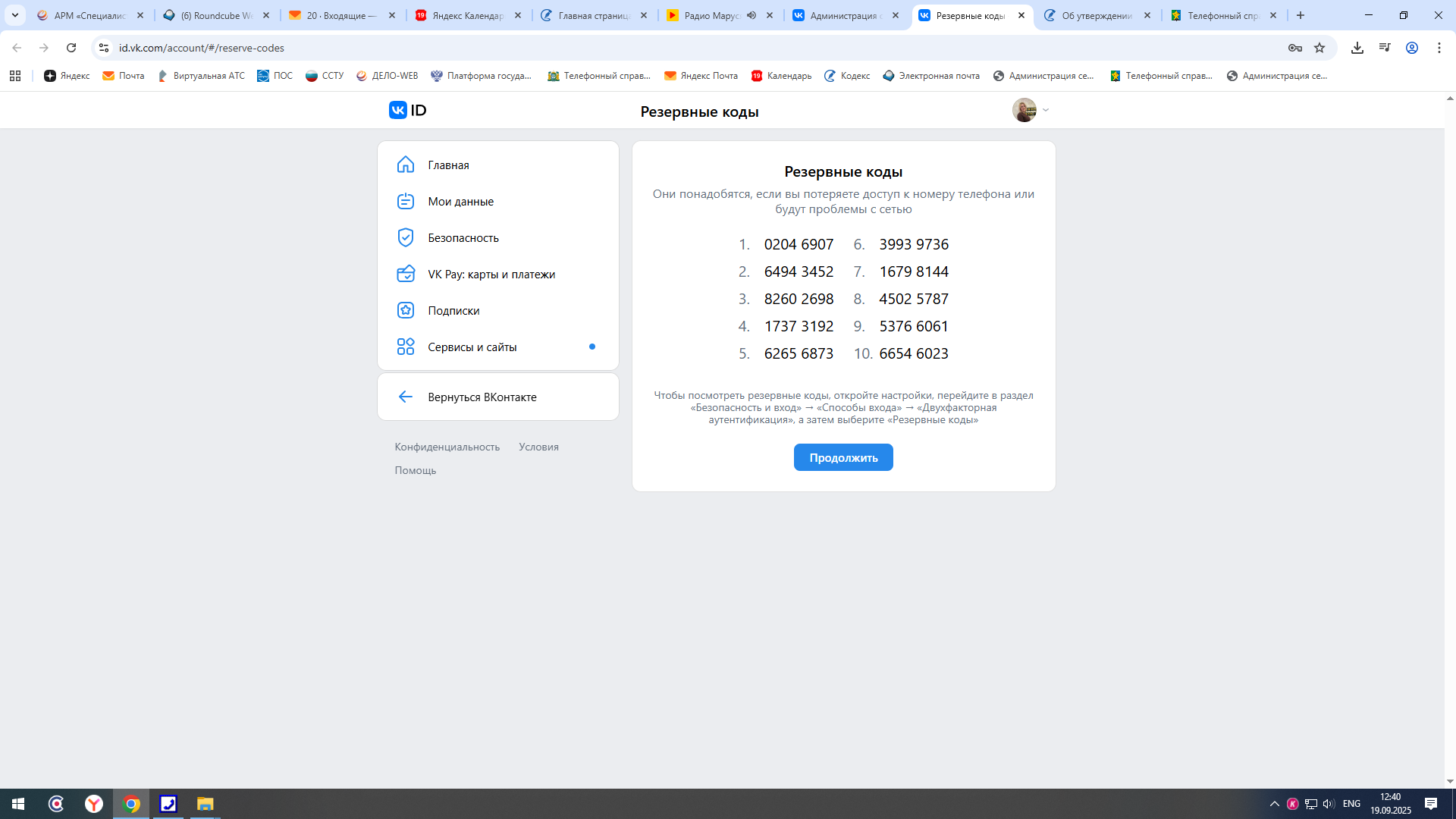Screen dimensions: 1456x819
Task: Expand the profile avatar dropdown chevron
Action: [x=1046, y=110]
